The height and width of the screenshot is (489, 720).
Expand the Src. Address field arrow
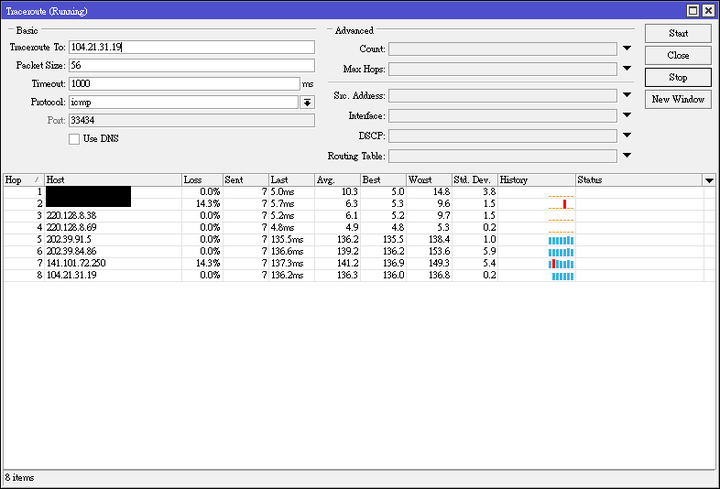click(x=627, y=95)
